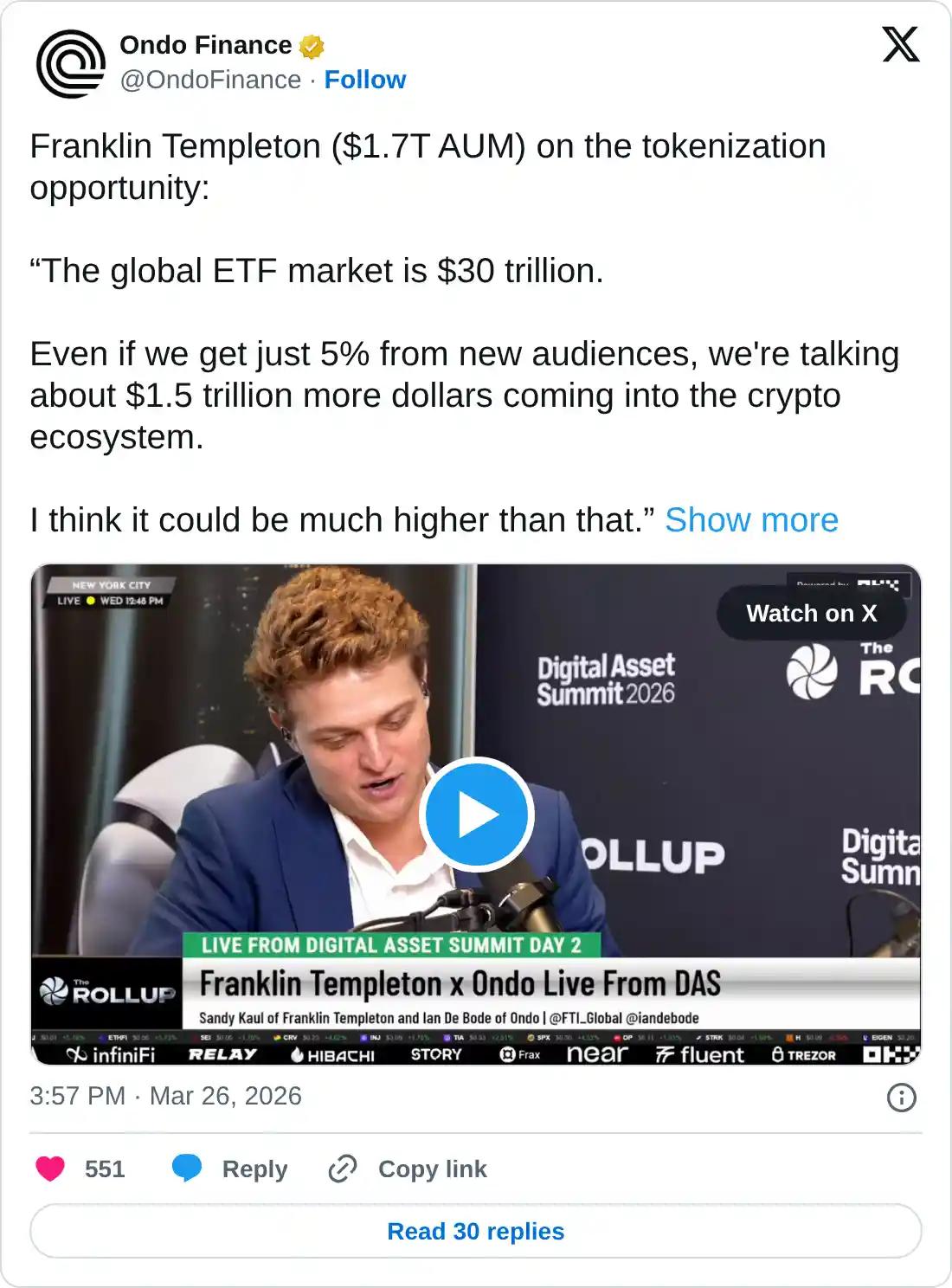952x1288 pixels.
Task: Follow @OndoFinance
Action: point(364,80)
